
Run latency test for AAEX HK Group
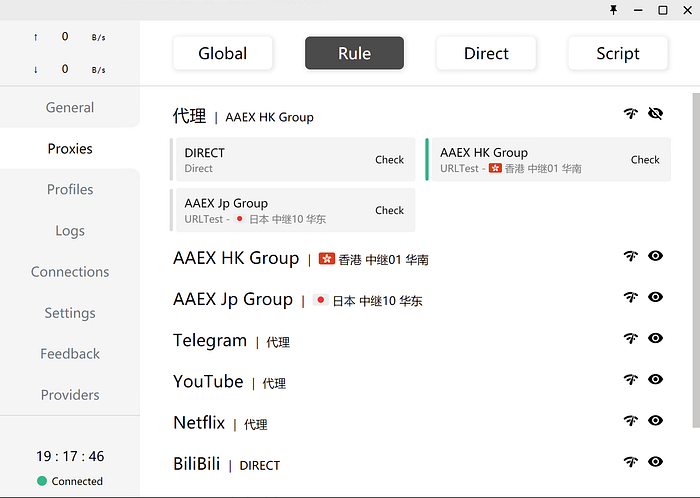click(x=630, y=256)
